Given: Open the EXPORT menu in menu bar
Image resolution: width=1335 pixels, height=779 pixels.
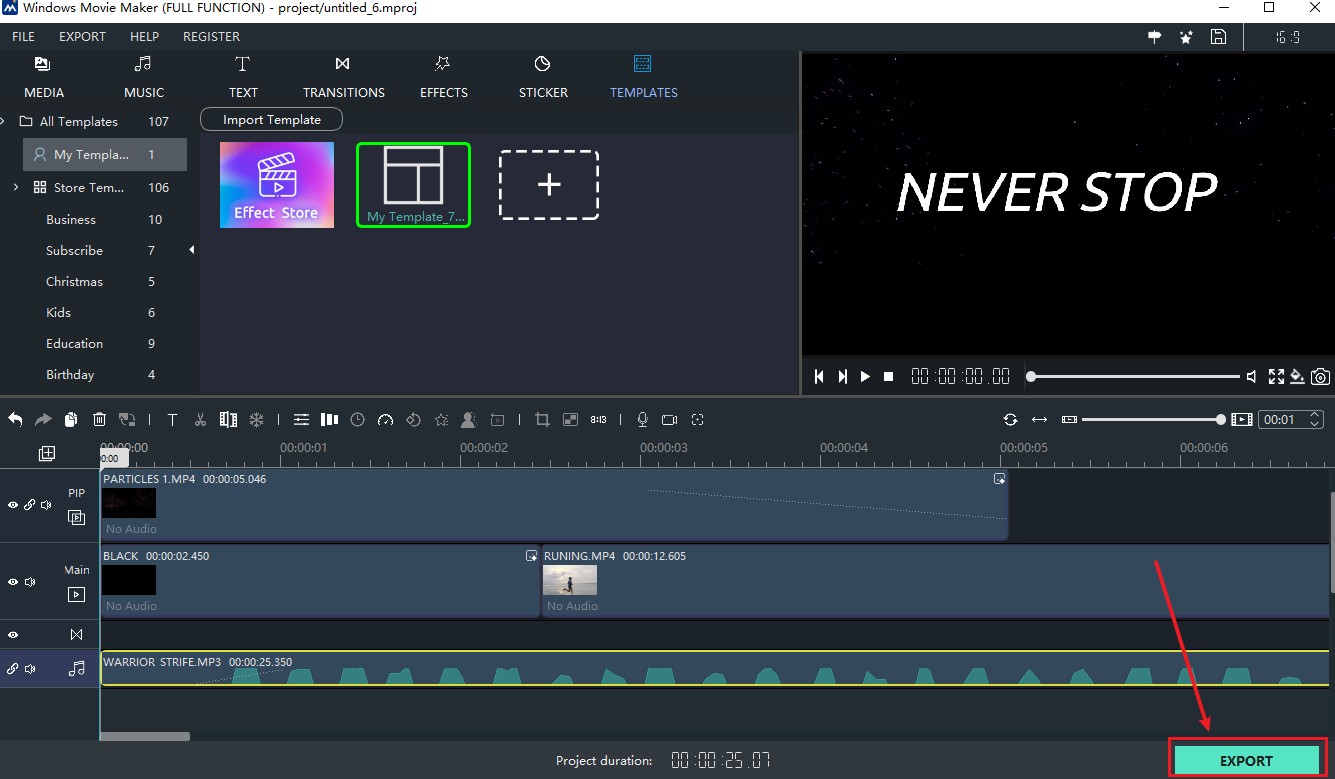Looking at the screenshot, I should (x=82, y=36).
